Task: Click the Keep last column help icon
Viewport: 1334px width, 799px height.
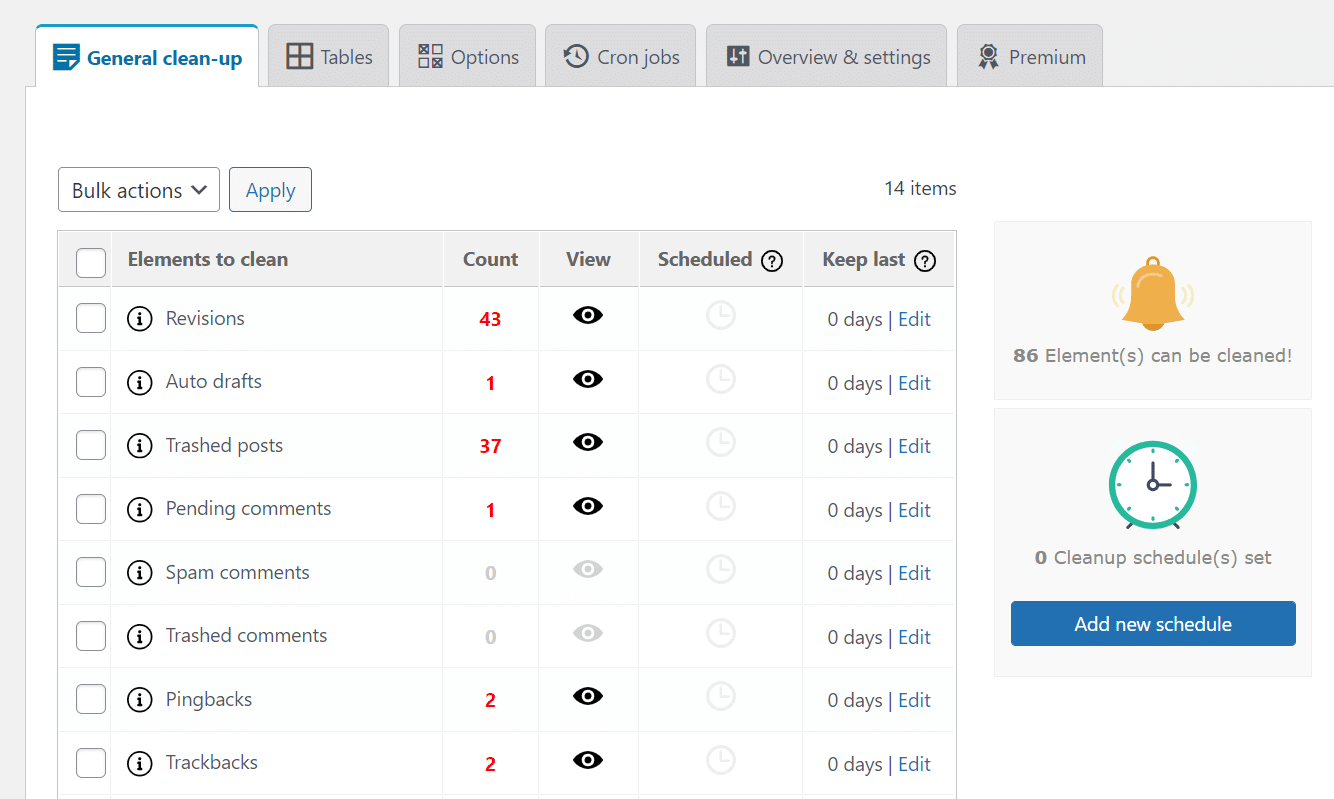Action: click(925, 260)
